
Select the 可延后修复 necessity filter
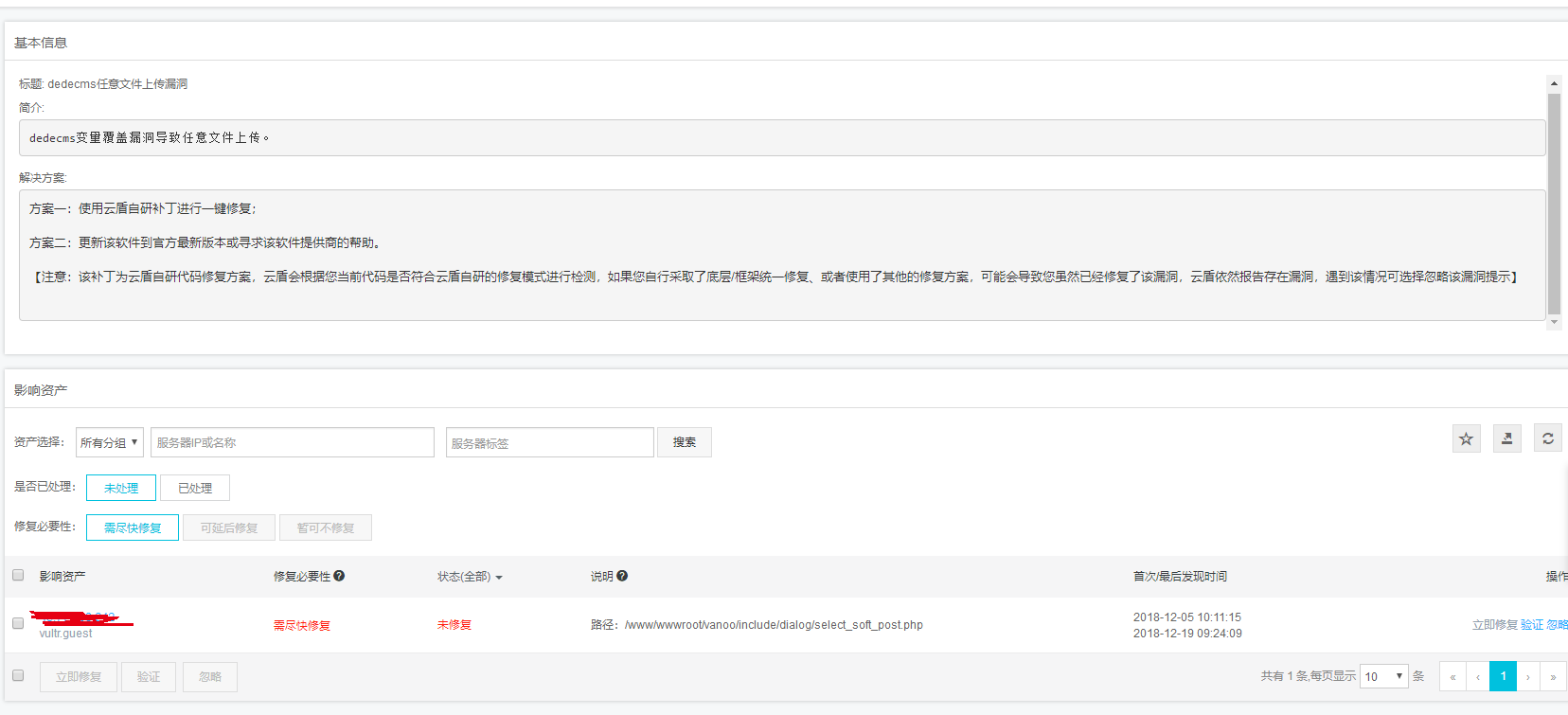[x=229, y=527]
